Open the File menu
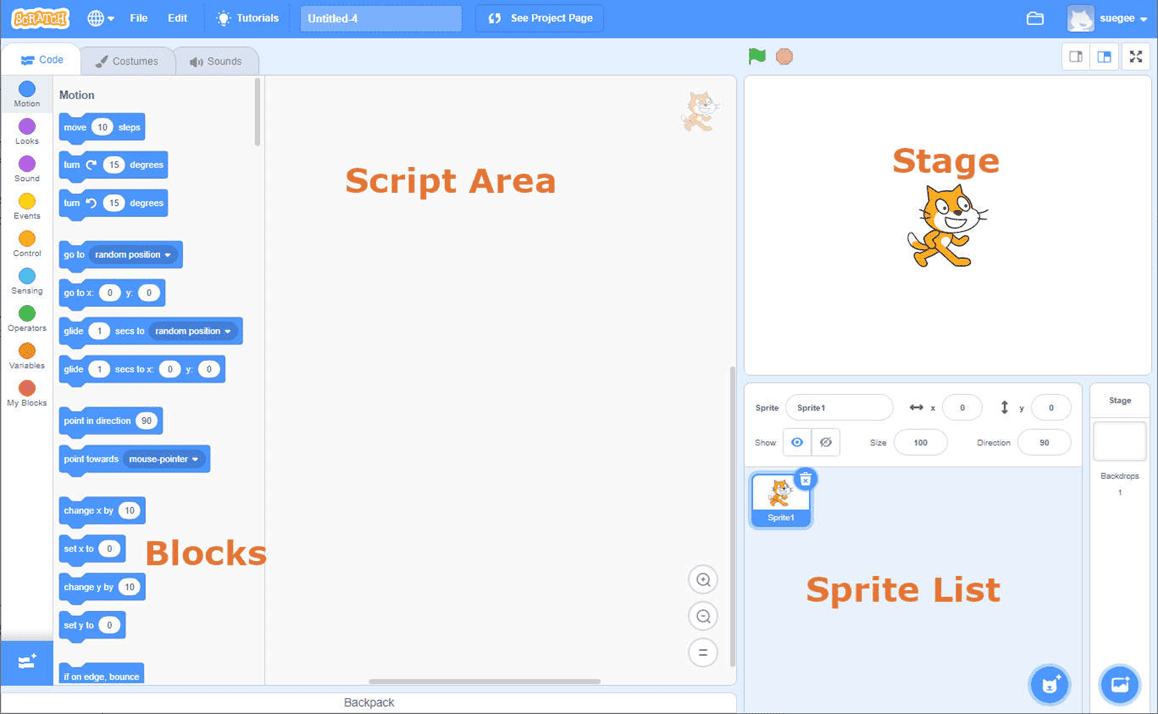1158x714 pixels. point(138,17)
